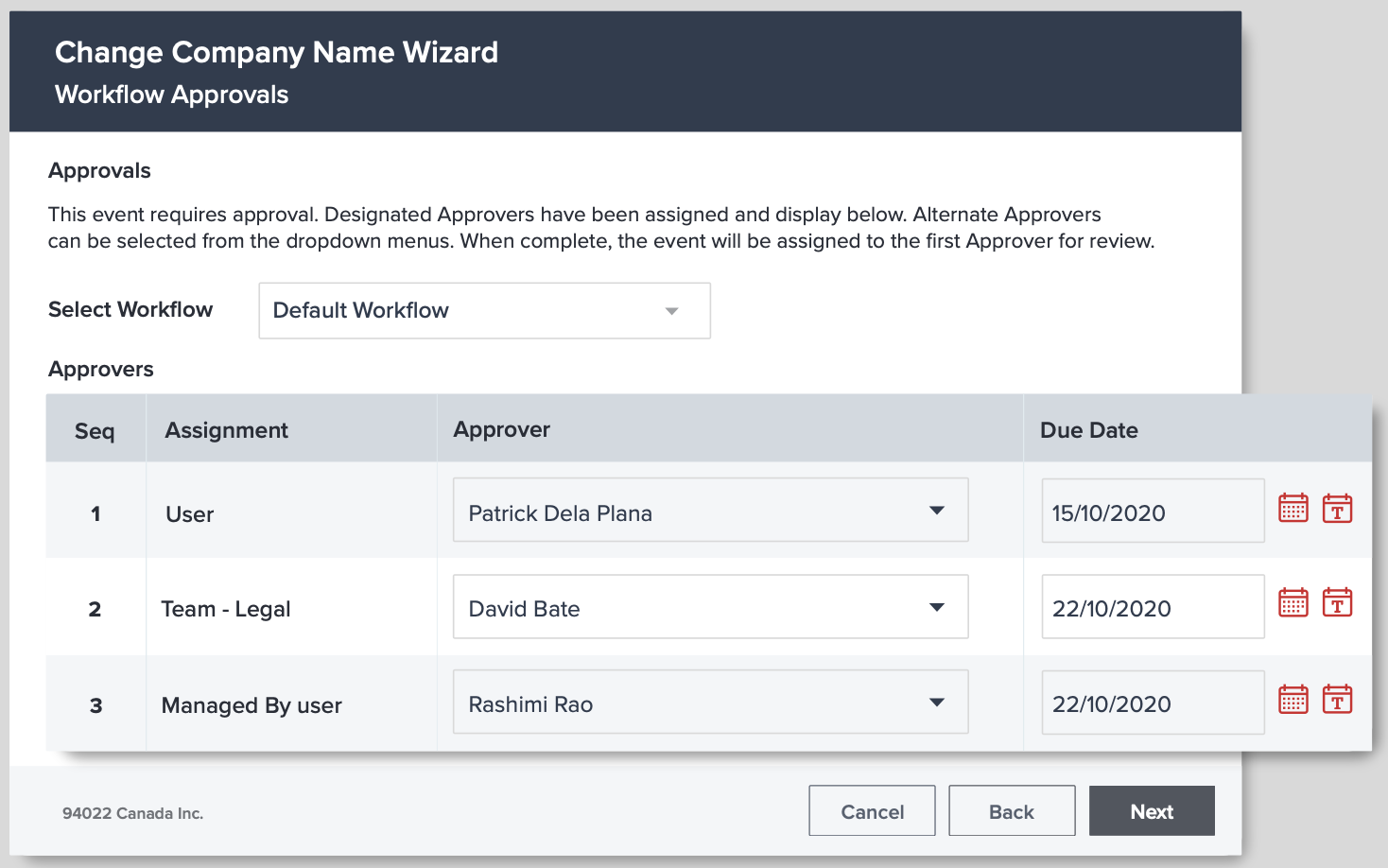Click the Due Date column header
Screen dimensions: 1388x868
1197,430
